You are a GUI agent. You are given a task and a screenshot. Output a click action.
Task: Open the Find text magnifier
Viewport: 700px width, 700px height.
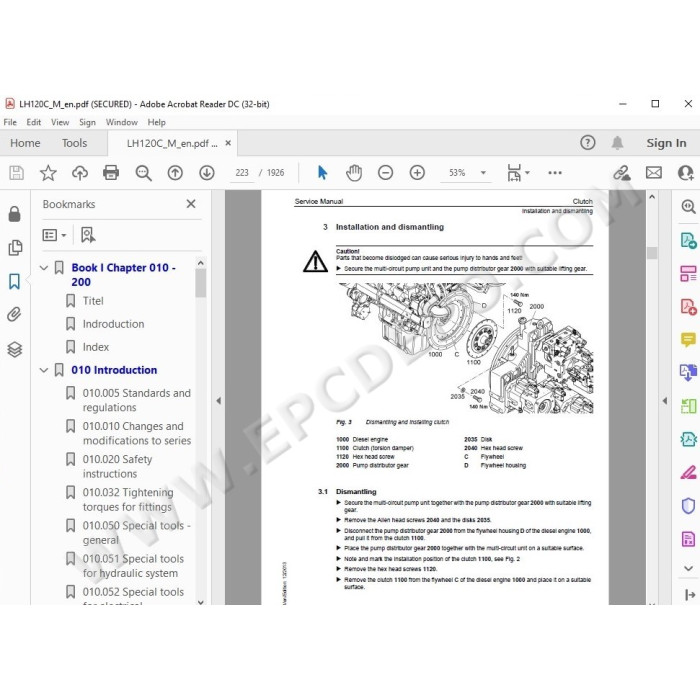click(143, 173)
